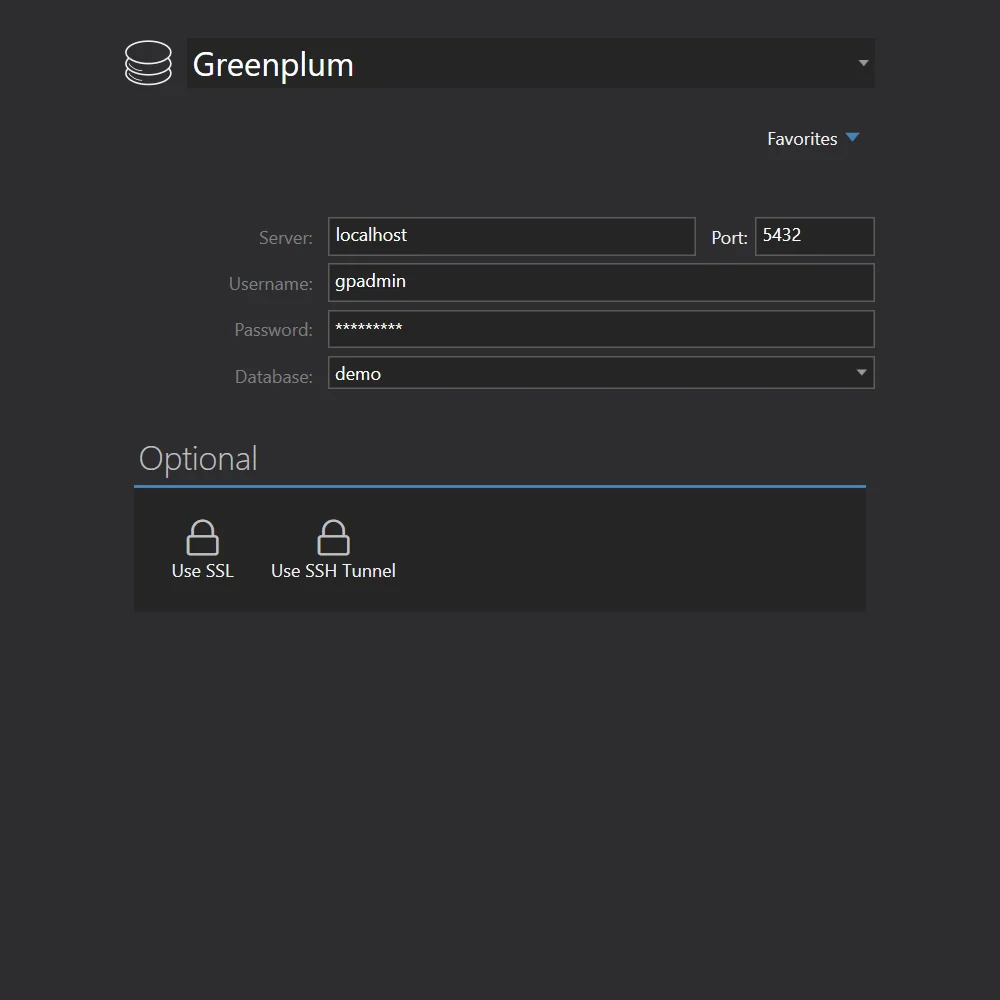The width and height of the screenshot is (1000, 1000).
Task: Select the Optional section header
Action: click(198, 458)
